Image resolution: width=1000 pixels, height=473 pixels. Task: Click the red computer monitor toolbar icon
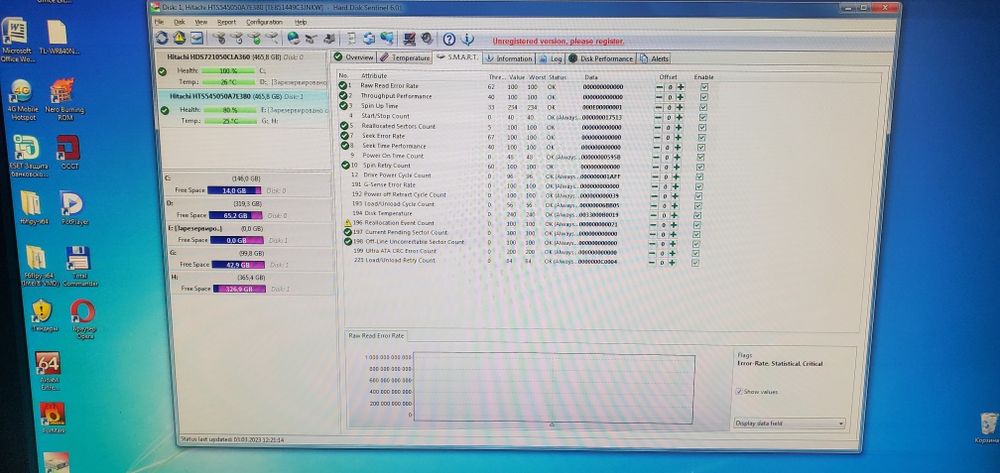pos(409,38)
